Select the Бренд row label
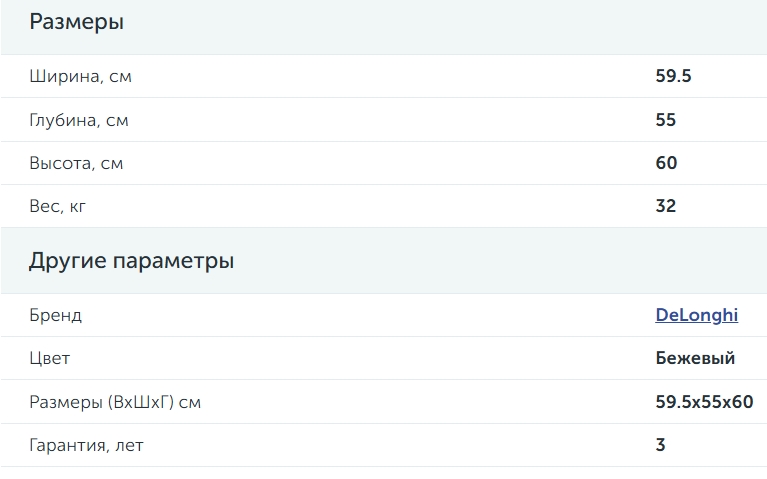The height and width of the screenshot is (479, 767). pyautogui.click(x=56, y=315)
